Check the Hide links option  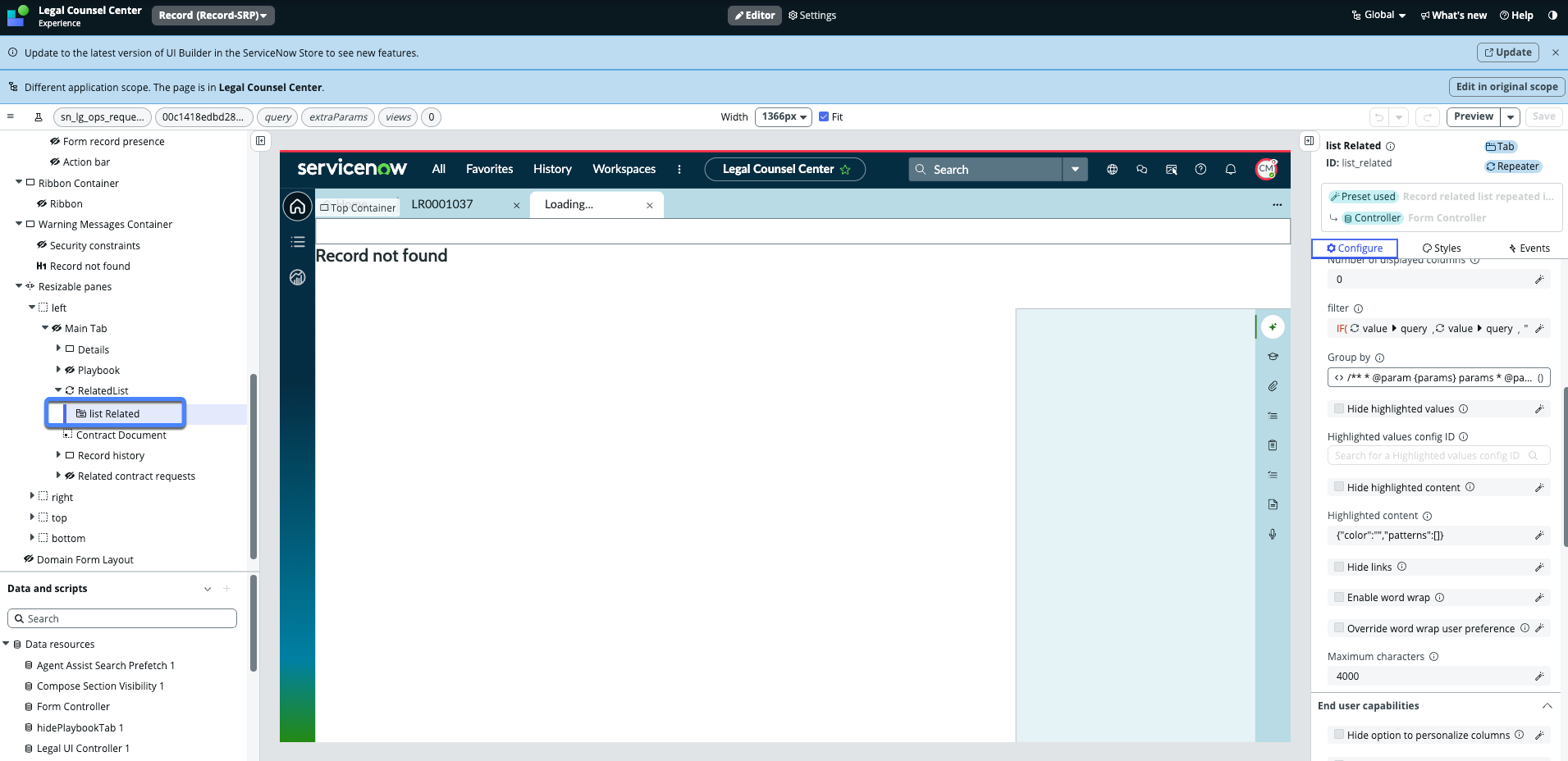pyautogui.click(x=1339, y=567)
